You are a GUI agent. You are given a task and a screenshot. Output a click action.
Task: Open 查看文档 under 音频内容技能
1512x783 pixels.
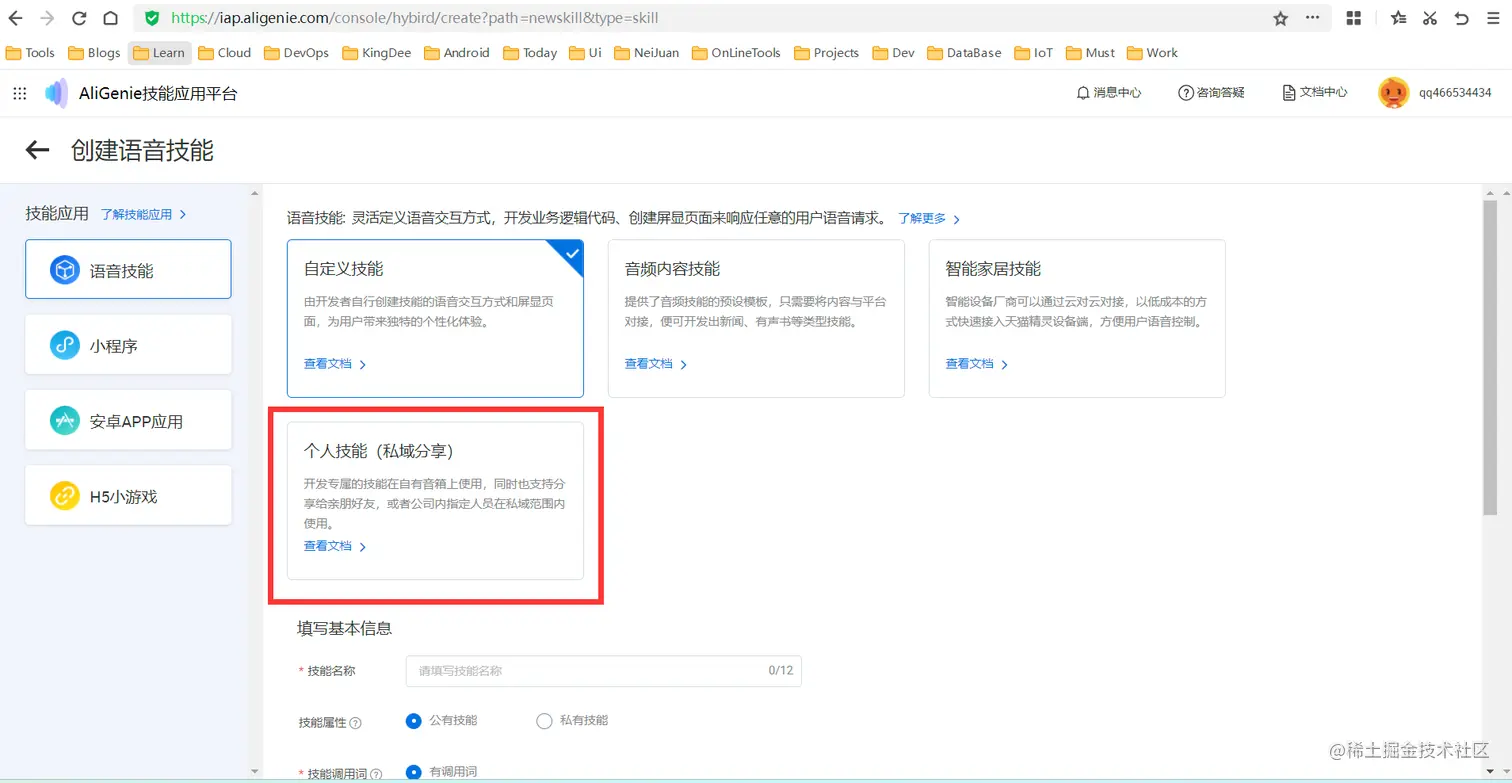[x=656, y=364]
